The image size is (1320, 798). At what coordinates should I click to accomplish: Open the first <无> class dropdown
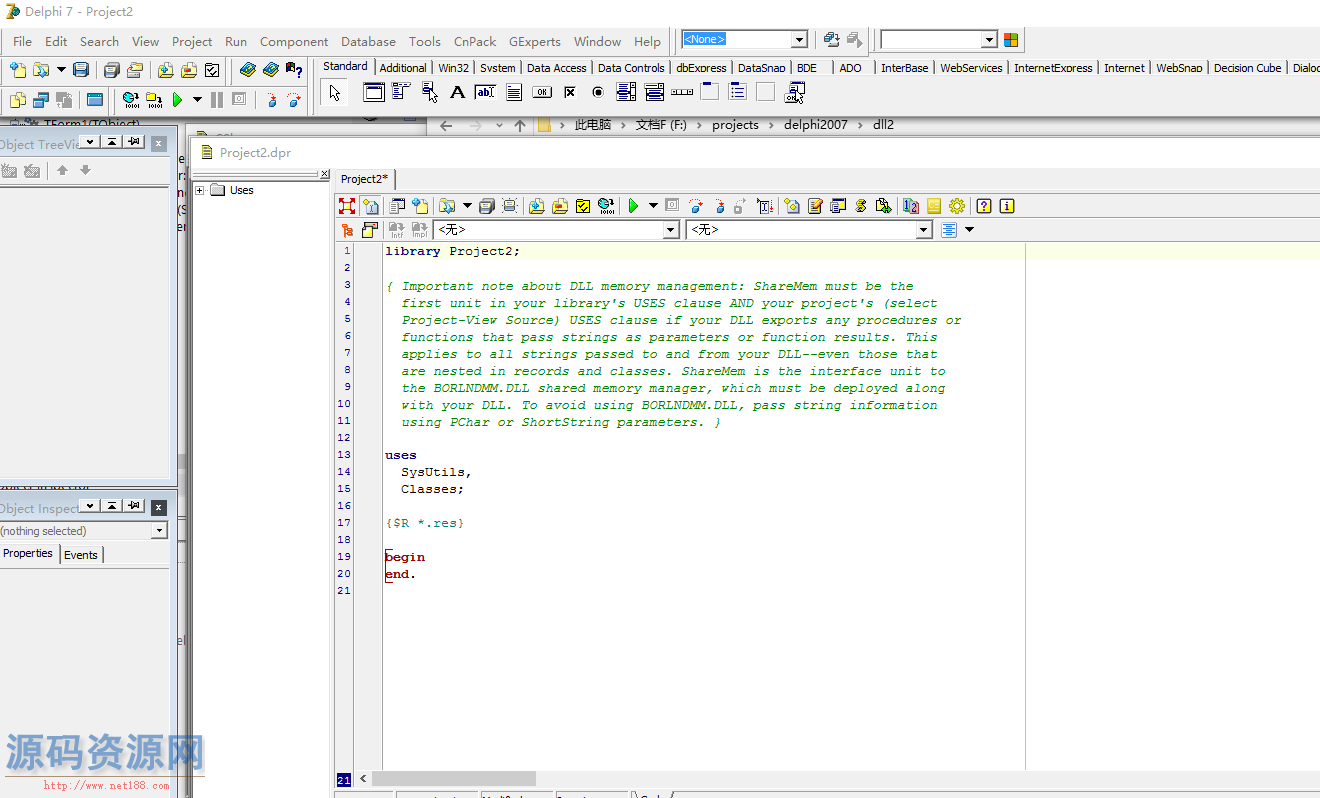pos(671,230)
